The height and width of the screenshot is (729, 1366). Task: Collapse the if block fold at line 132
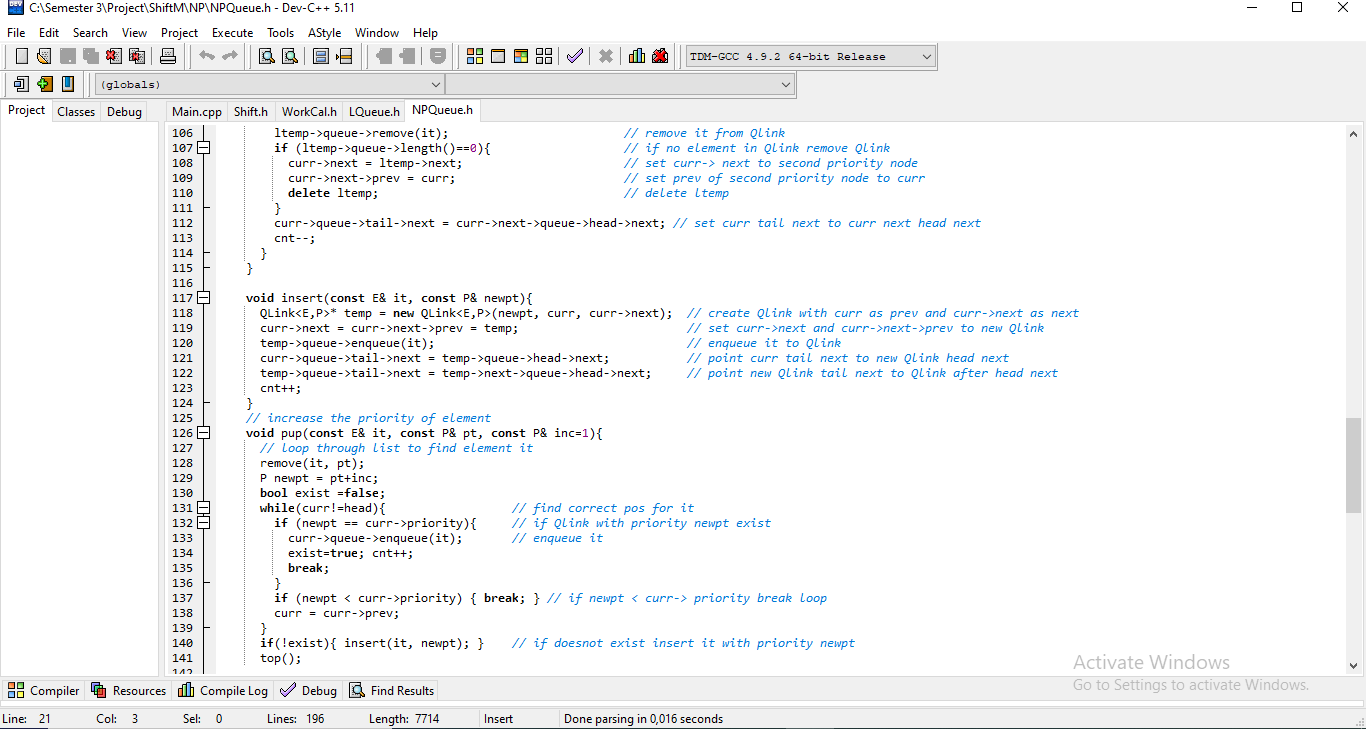204,523
